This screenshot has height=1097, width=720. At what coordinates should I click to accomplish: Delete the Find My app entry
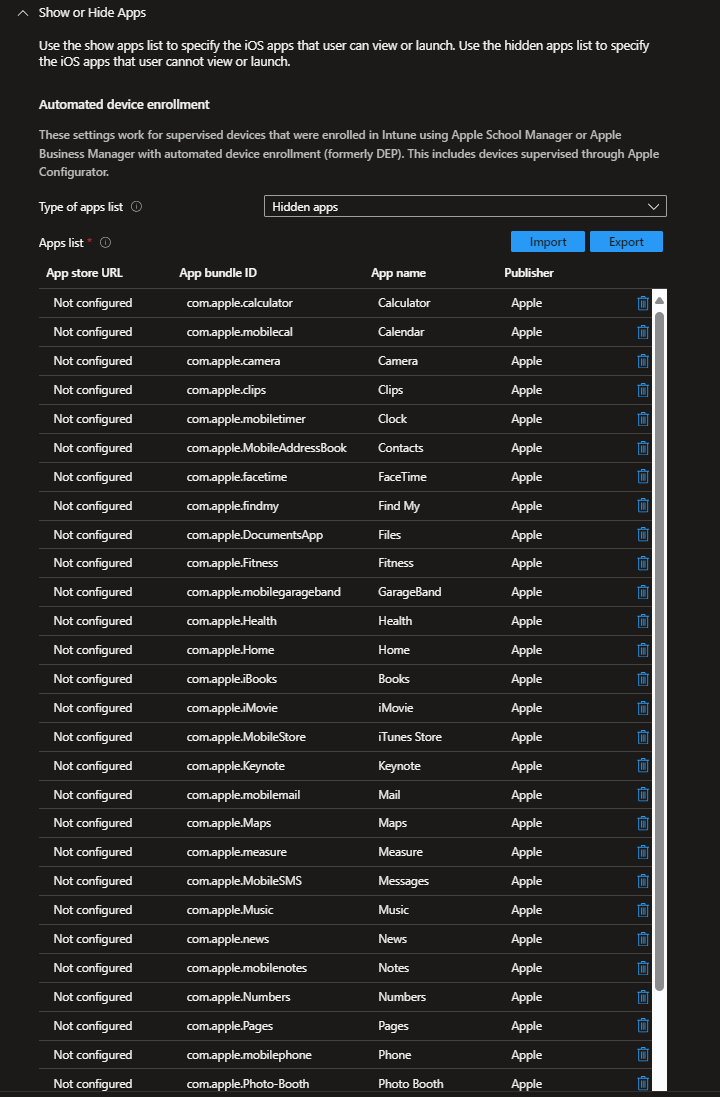pos(643,506)
